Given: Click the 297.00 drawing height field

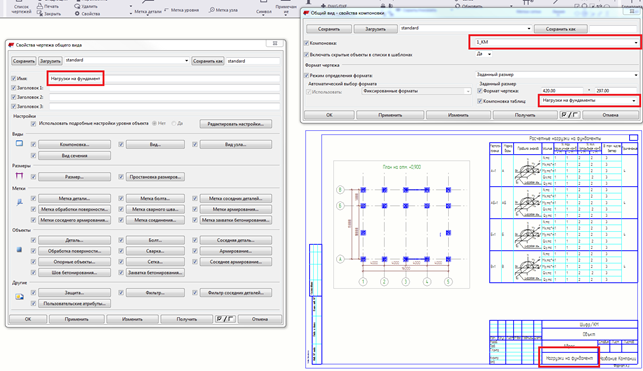Looking at the screenshot, I should click(616, 91).
